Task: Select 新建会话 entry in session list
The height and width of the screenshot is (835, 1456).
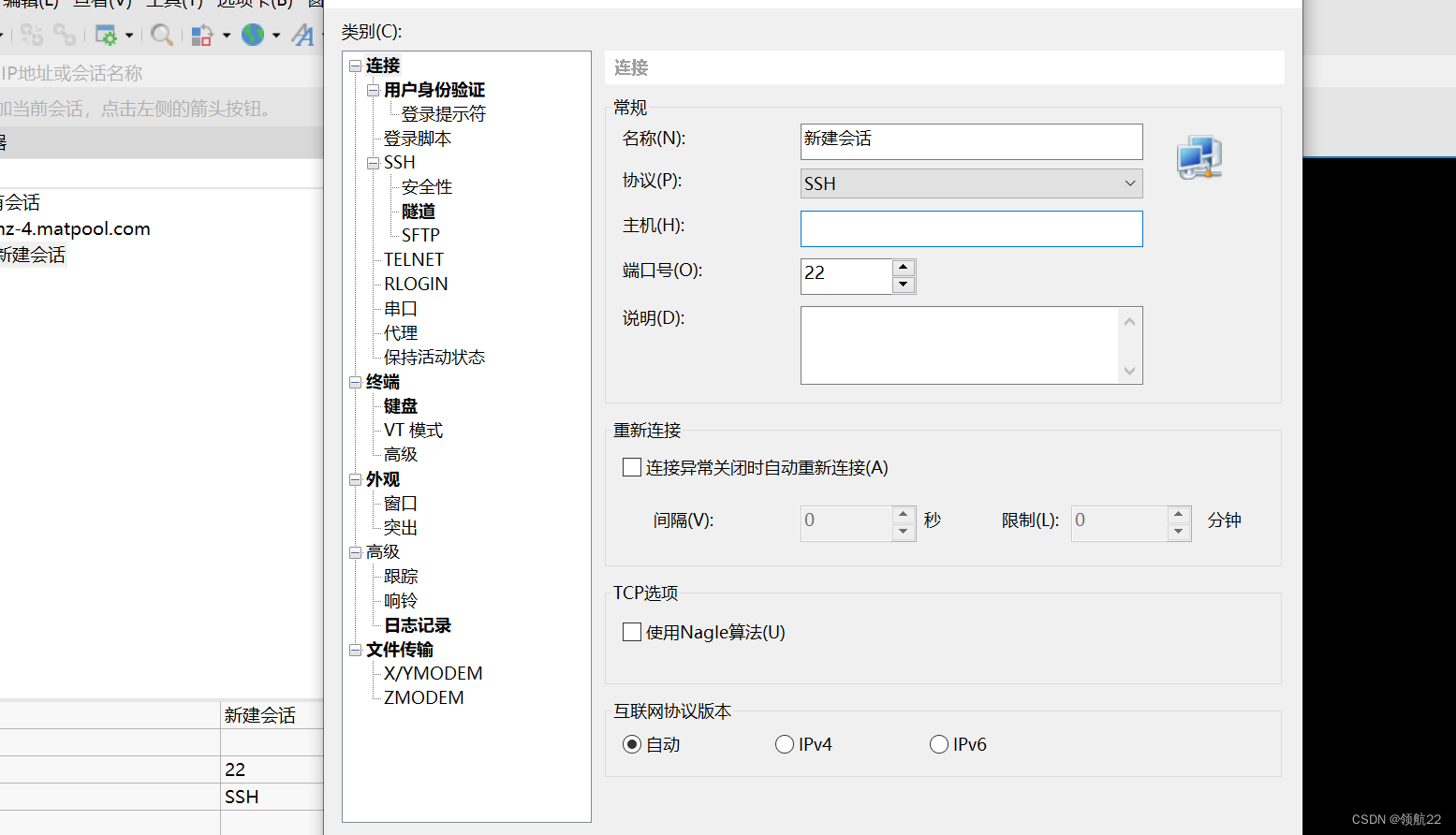Action: point(33,255)
